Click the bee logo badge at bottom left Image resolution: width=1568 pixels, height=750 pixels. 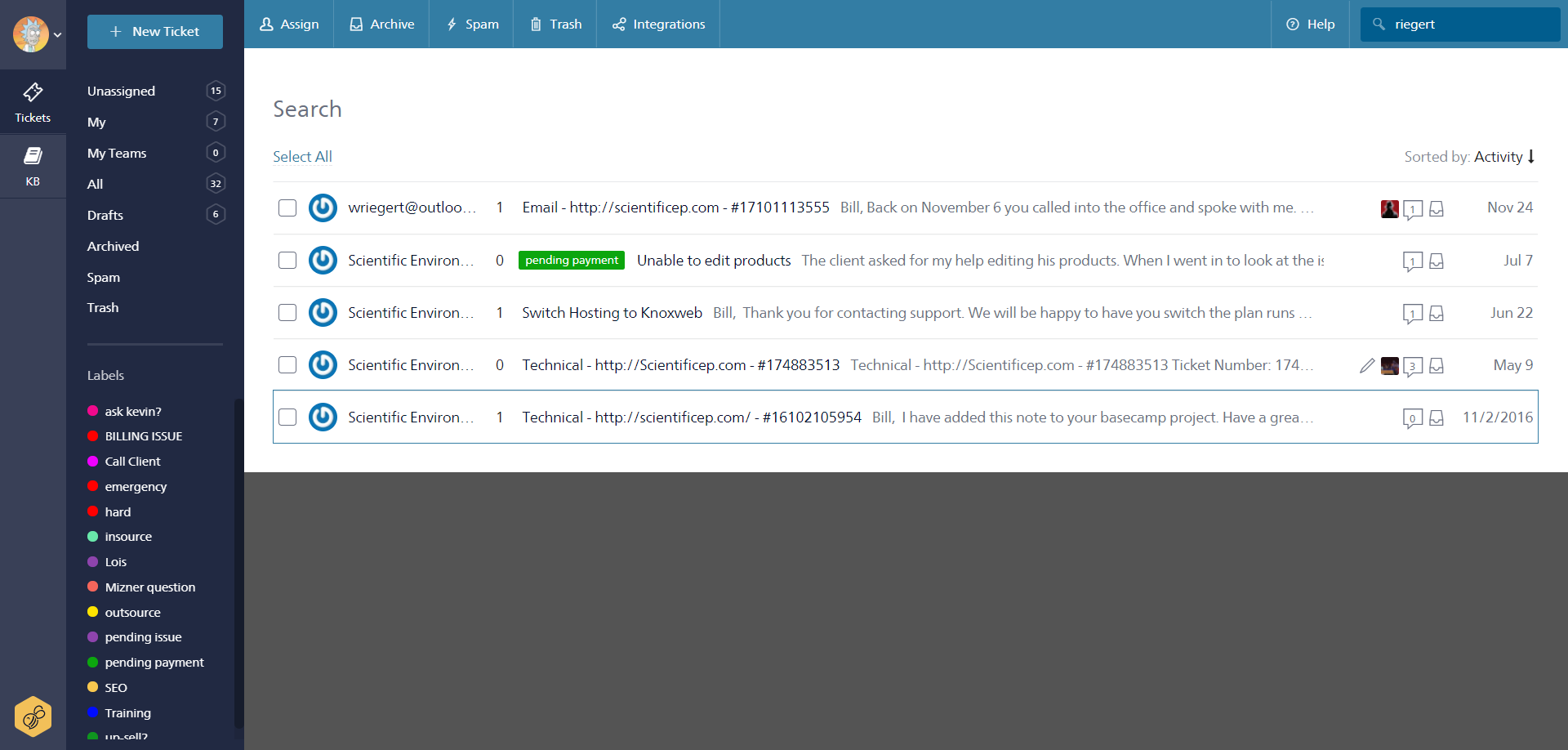pos(33,717)
